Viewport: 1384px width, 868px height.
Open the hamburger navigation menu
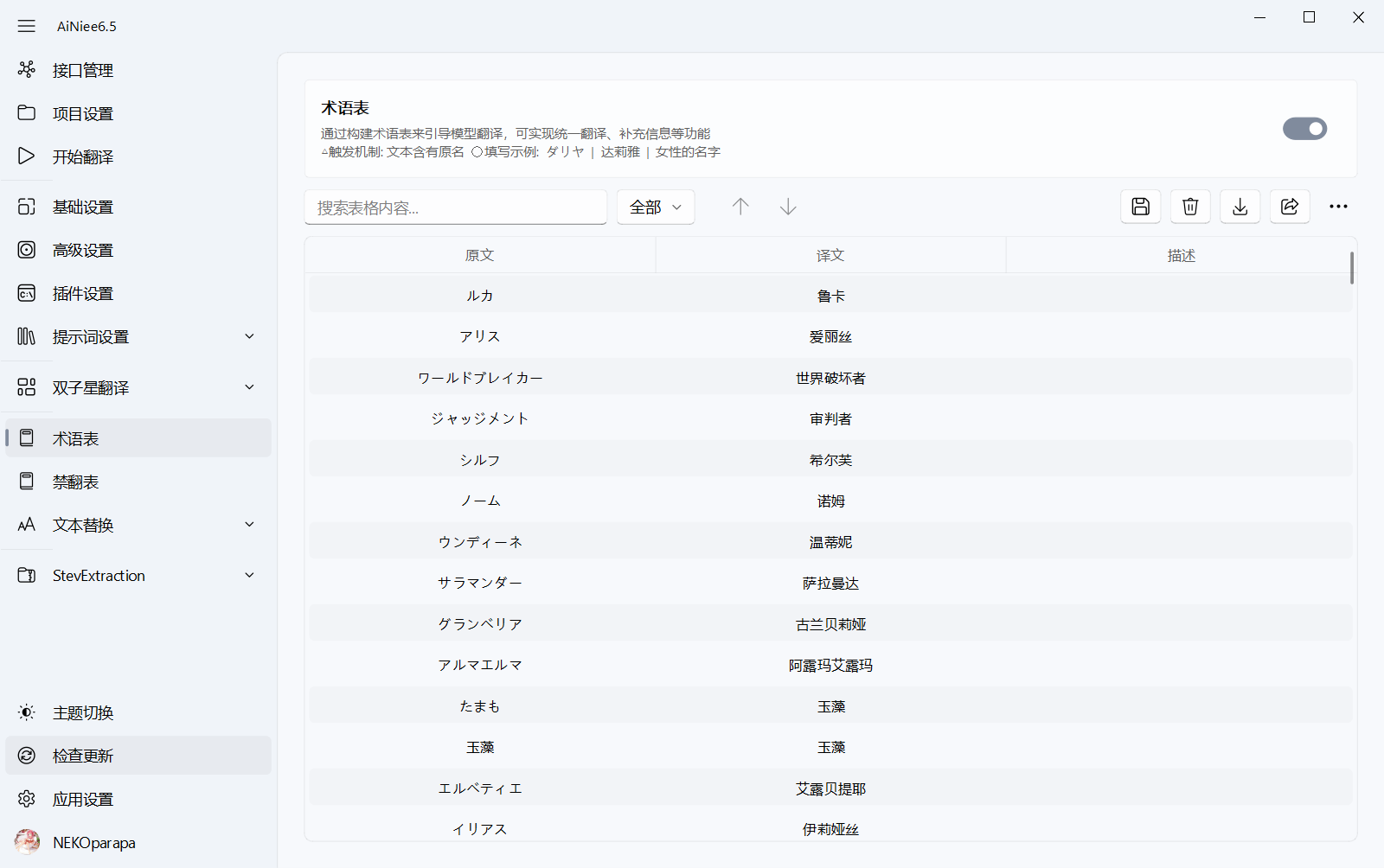[27, 26]
